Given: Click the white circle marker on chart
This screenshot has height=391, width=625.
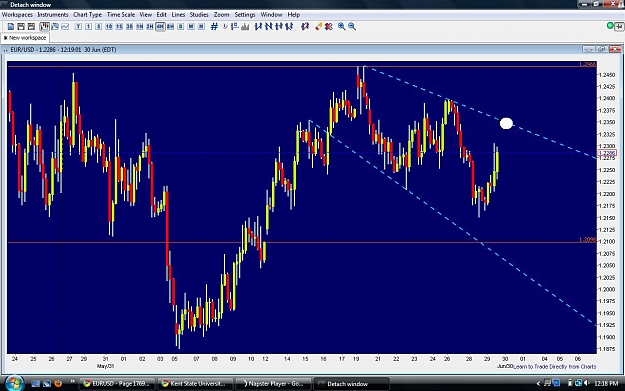Looking at the screenshot, I should click(x=506, y=124).
